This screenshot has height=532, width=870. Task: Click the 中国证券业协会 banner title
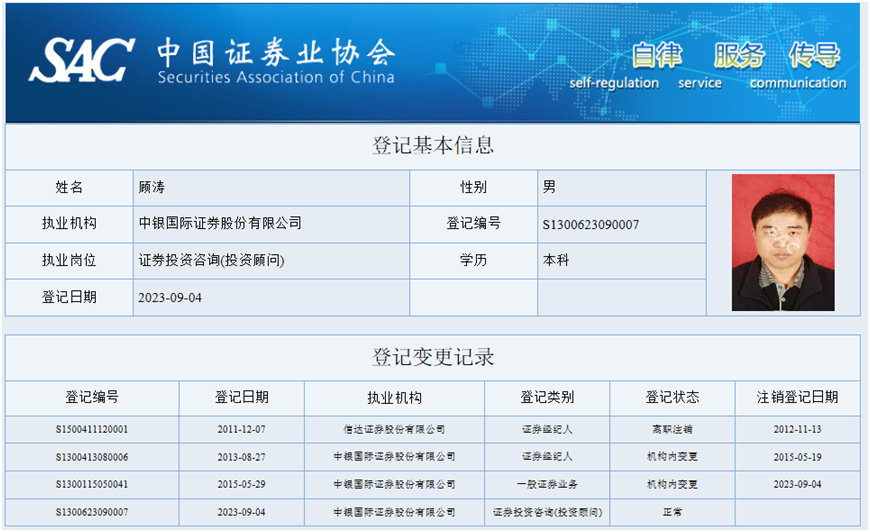(x=276, y=53)
